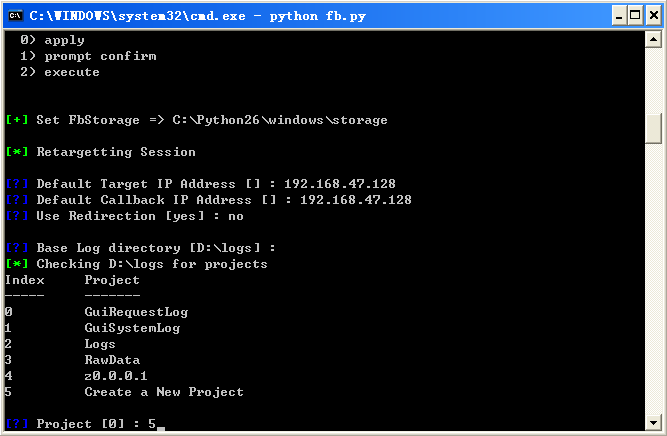The width and height of the screenshot is (667, 436).
Task: Click the Create a New Project line
Action: tap(164, 392)
